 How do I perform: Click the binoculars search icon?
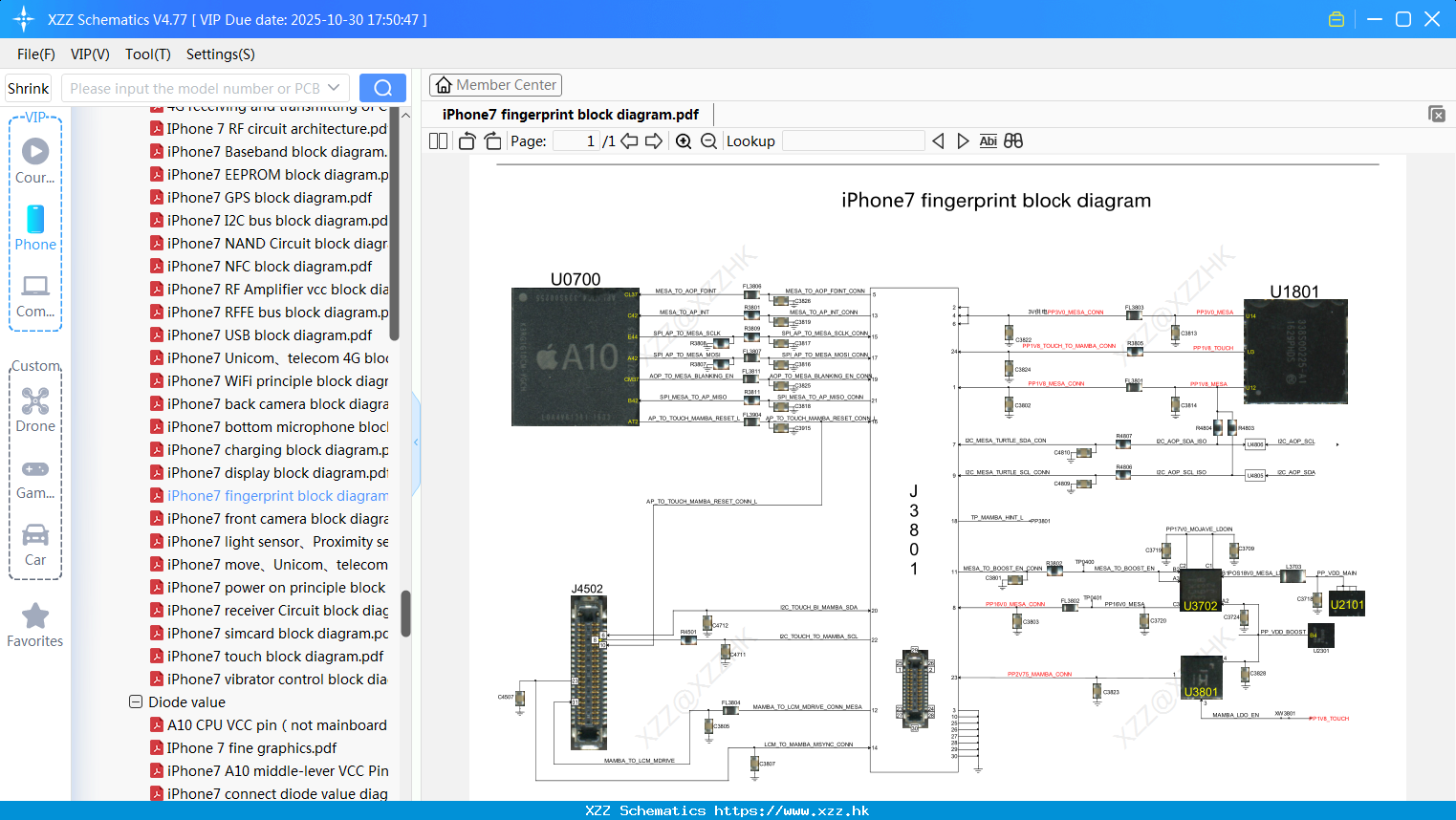point(1013,141)
